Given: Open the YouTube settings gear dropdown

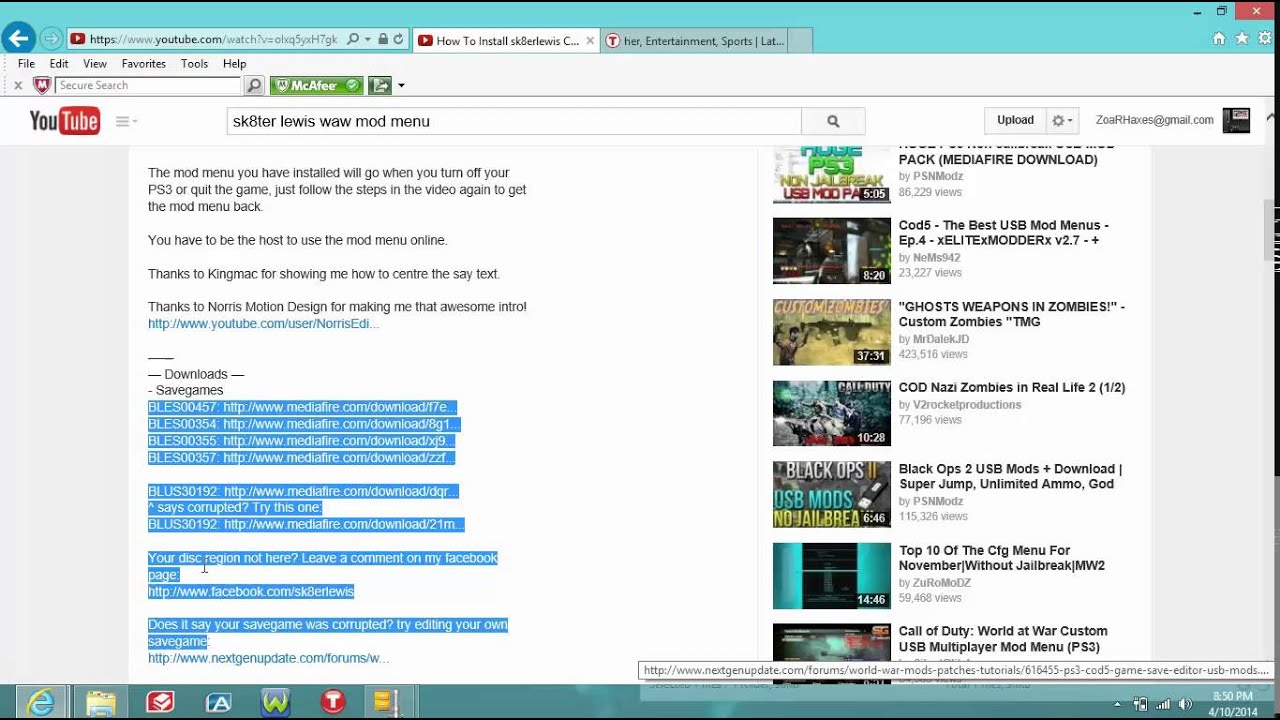Looking at the screenshot, I should pyautogui.click(x=1062, y=120).
